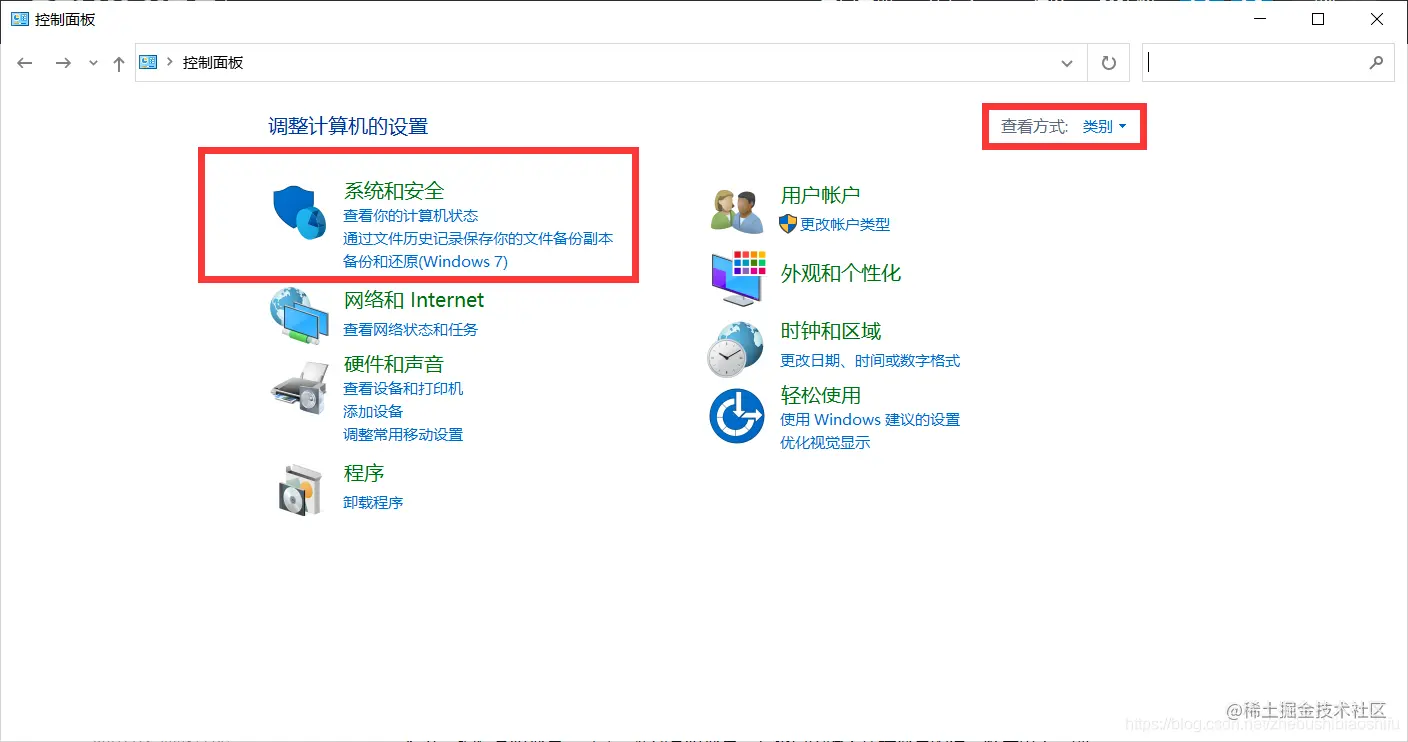The width and height of the screenshot is (1408, 742).
Task: Open the 用户帐户 category
Action: coord(821,195)
